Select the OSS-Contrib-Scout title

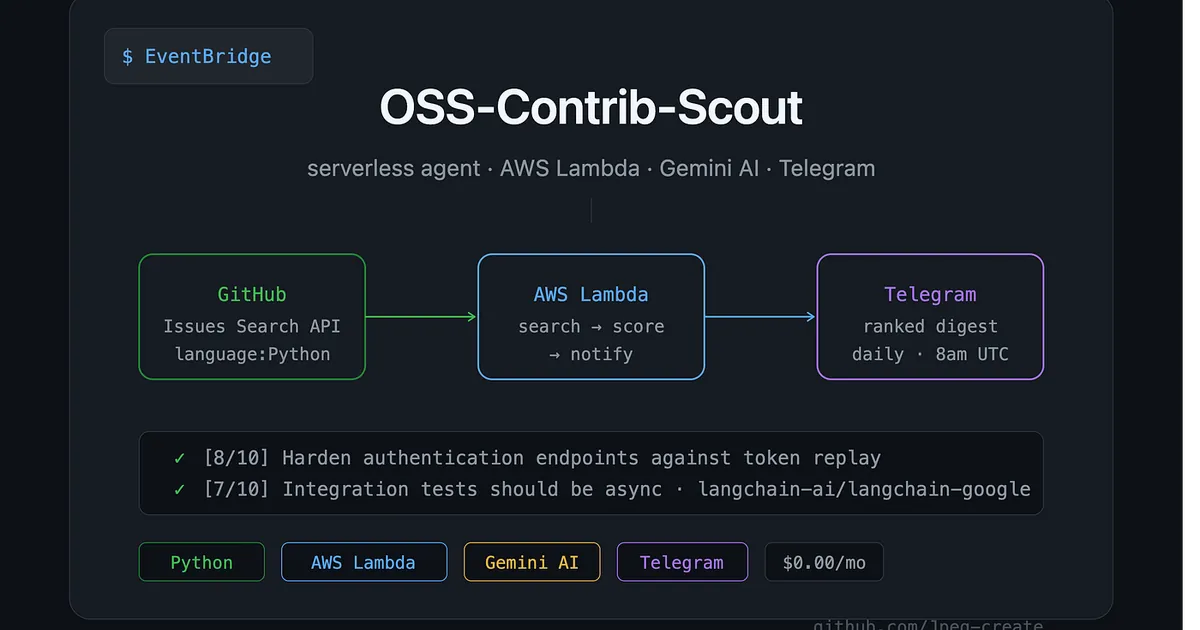[591, 108]
